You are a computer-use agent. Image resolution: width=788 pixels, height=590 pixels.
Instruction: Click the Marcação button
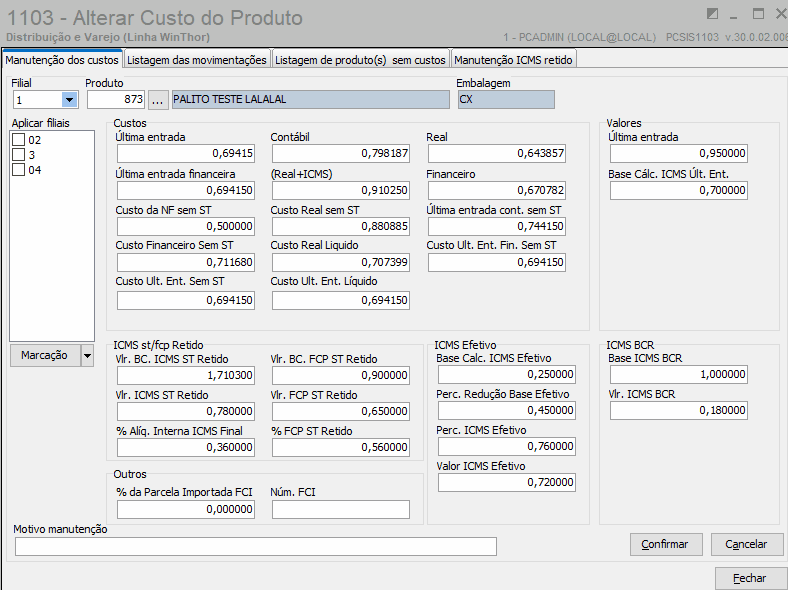(x=45, y=356)
